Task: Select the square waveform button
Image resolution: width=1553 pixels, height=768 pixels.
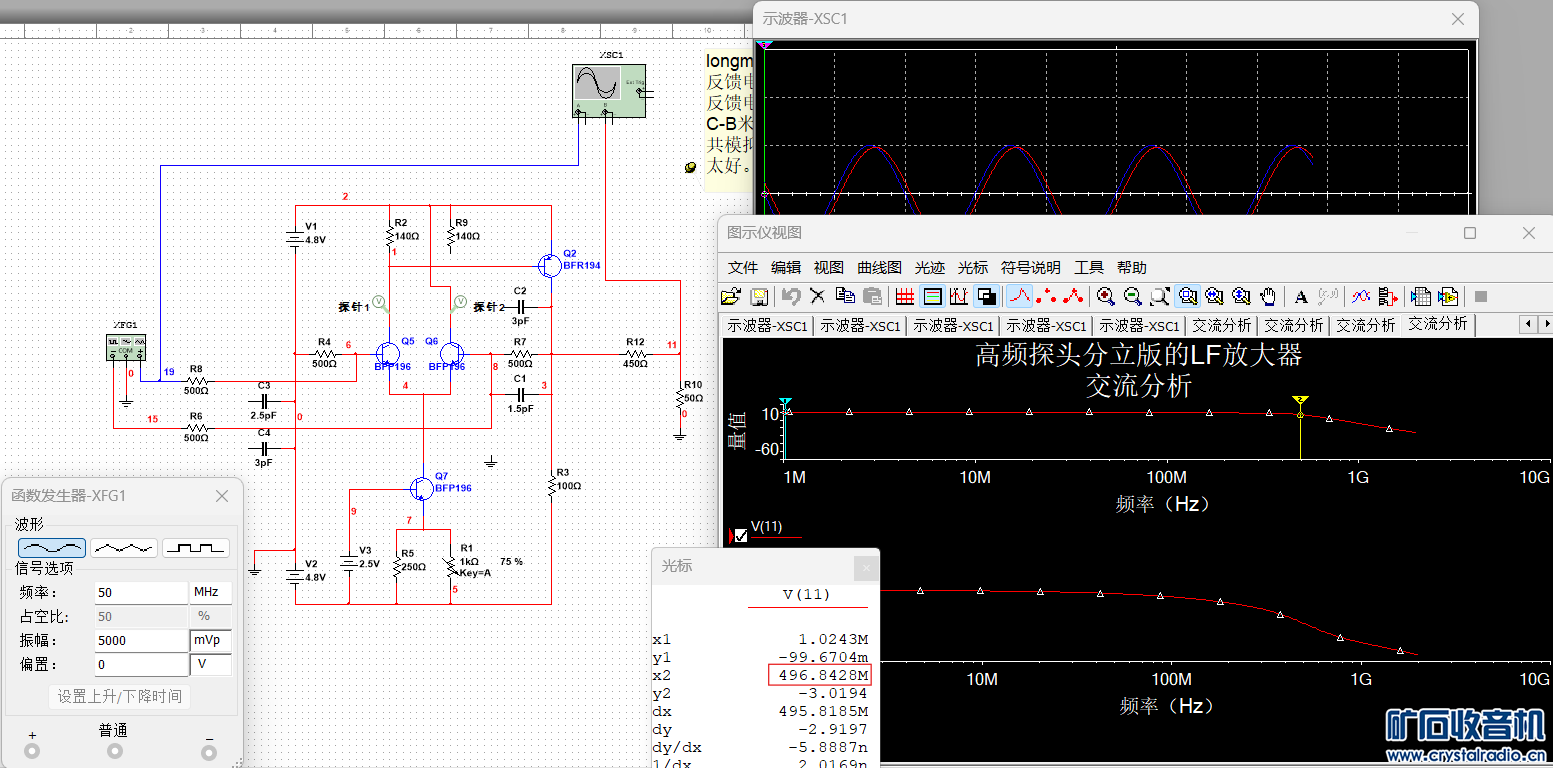Action: [196, 548]
